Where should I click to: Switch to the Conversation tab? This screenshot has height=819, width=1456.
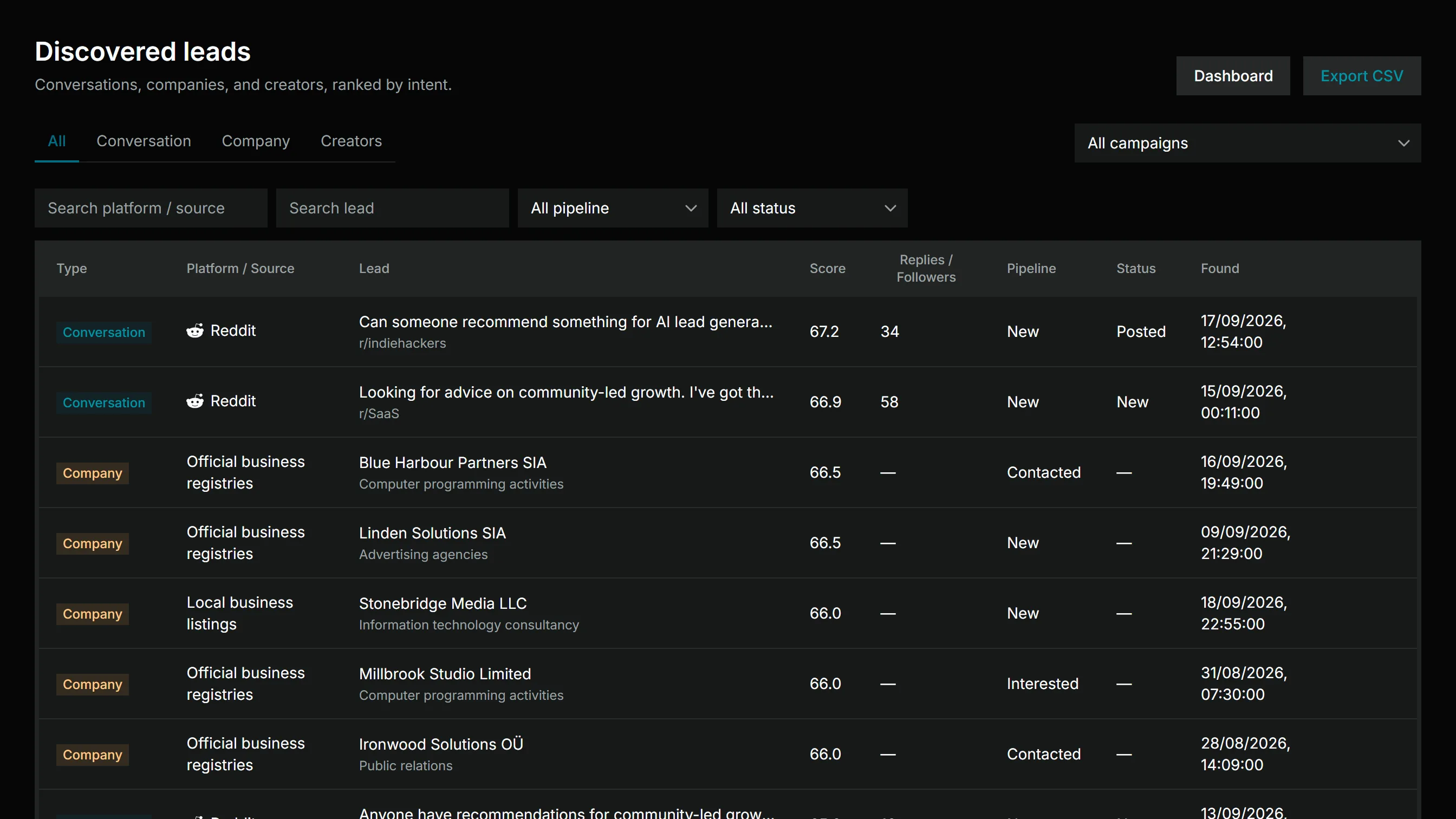(x=144, y=141)
